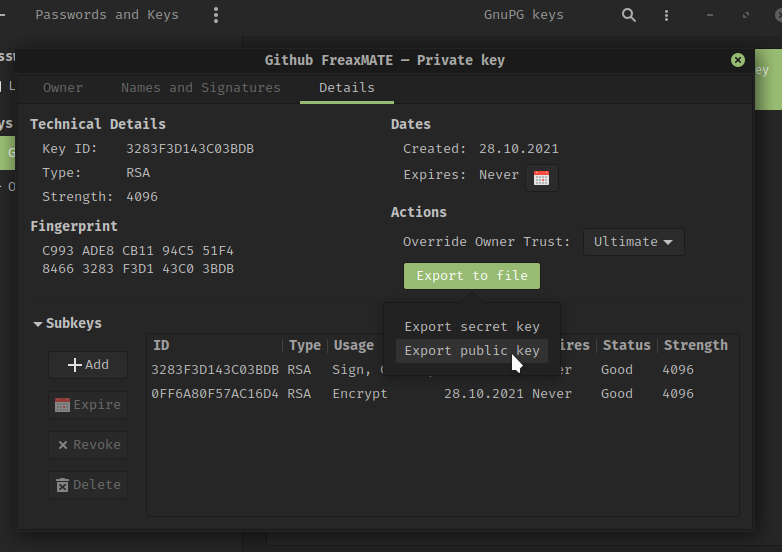Click the Expire subkey button

tap(88, 405)
